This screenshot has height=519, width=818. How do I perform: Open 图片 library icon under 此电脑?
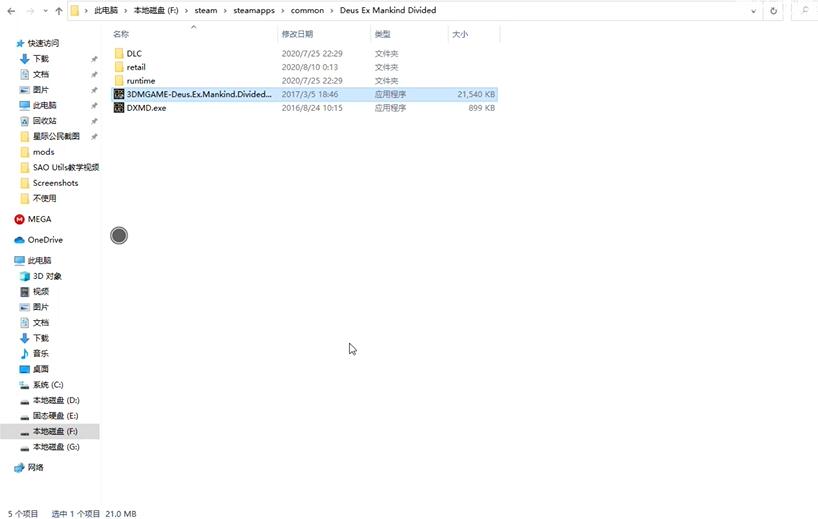point(25,307)
